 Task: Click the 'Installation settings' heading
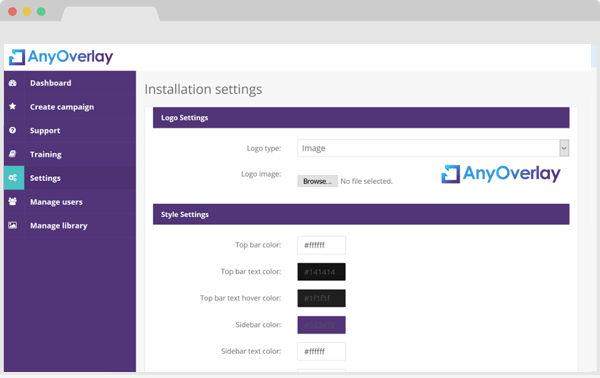tap(203, 89)
